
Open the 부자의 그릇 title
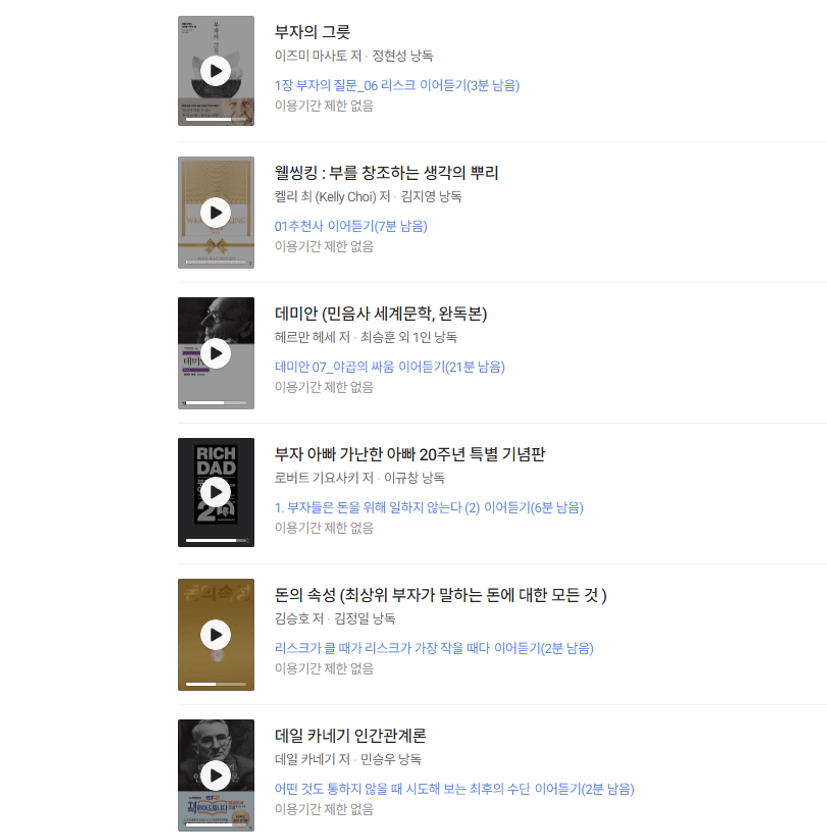point(312,32)
